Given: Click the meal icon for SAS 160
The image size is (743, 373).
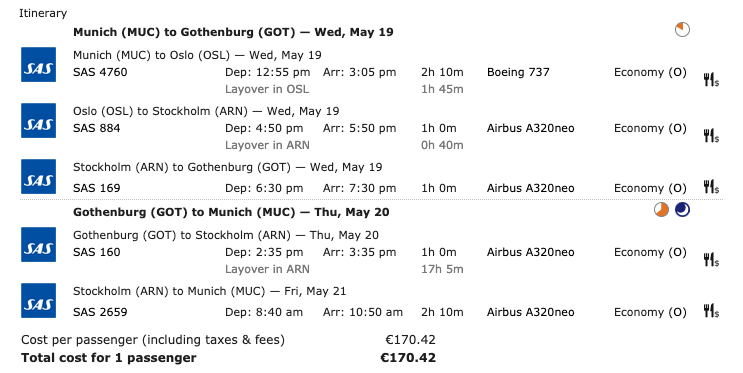Looking at the screenshot, I should [711, 260].
